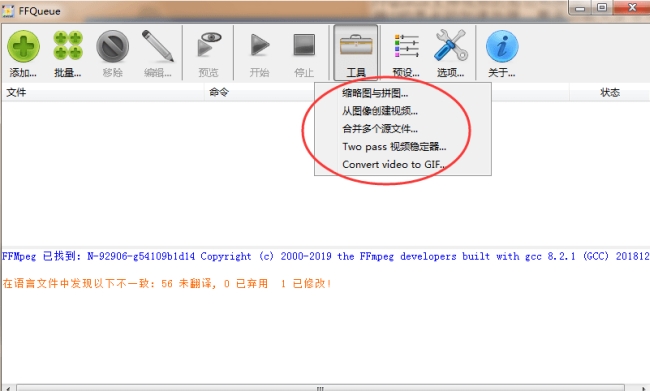Screen dimensions: 650x391
Task: Open the 批量 batch add icon
Action: (x=68, y=46)
